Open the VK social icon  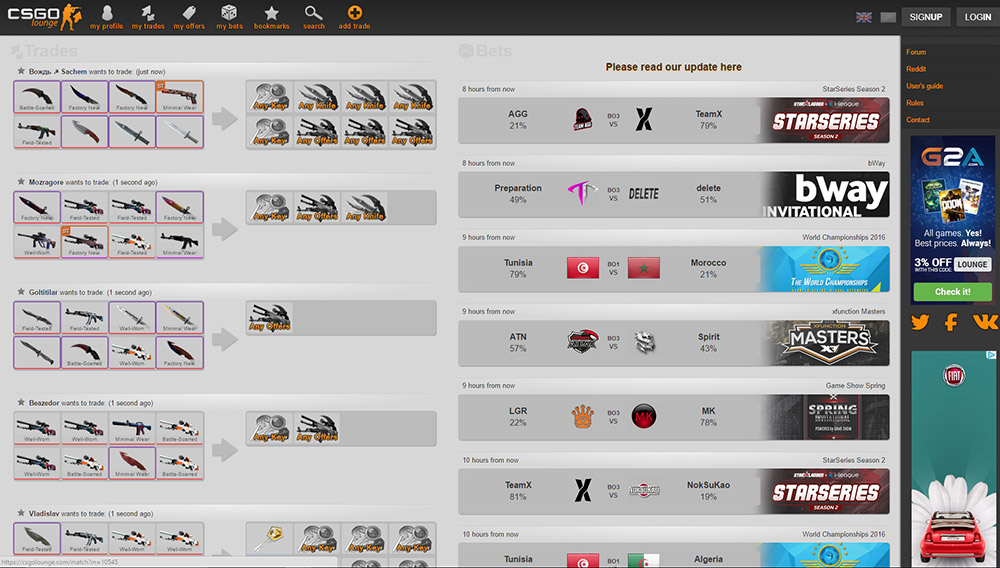[986, 322]
